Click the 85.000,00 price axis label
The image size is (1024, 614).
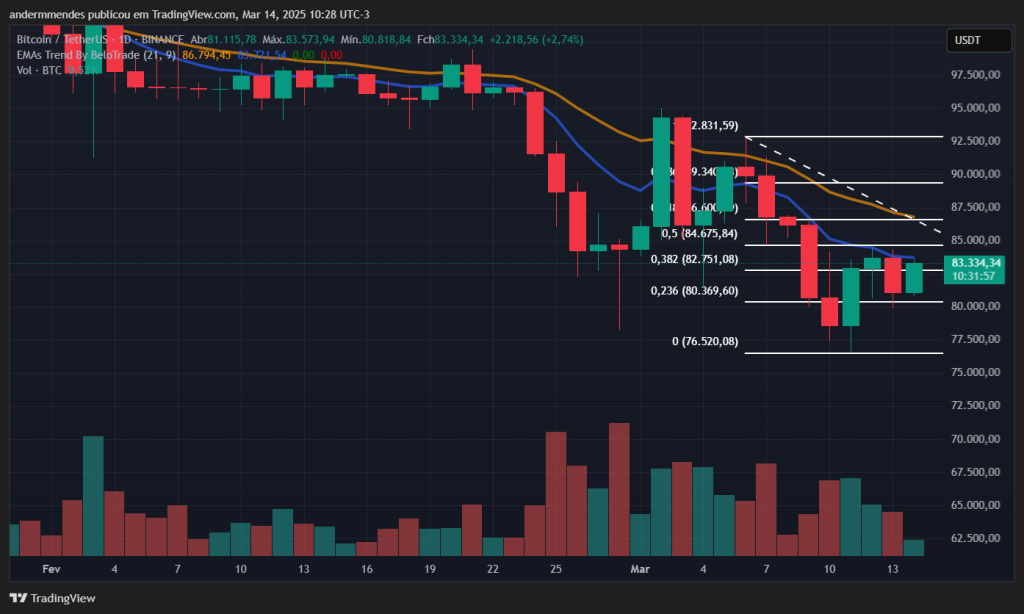975,240
